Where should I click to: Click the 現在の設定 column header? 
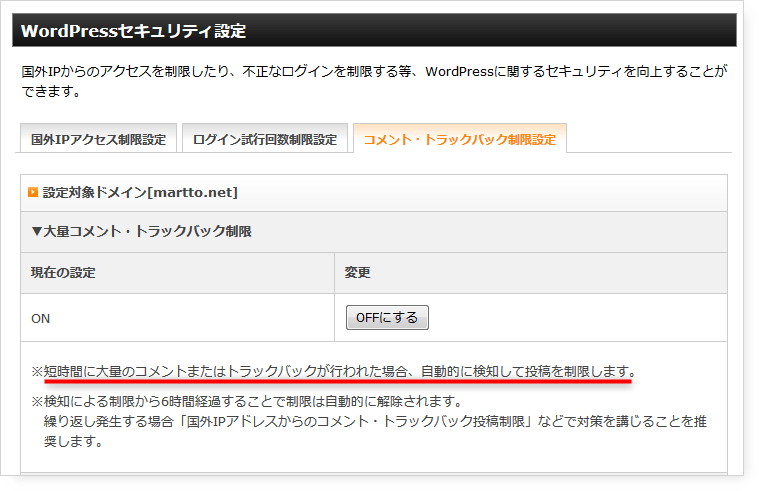point(63,272)
